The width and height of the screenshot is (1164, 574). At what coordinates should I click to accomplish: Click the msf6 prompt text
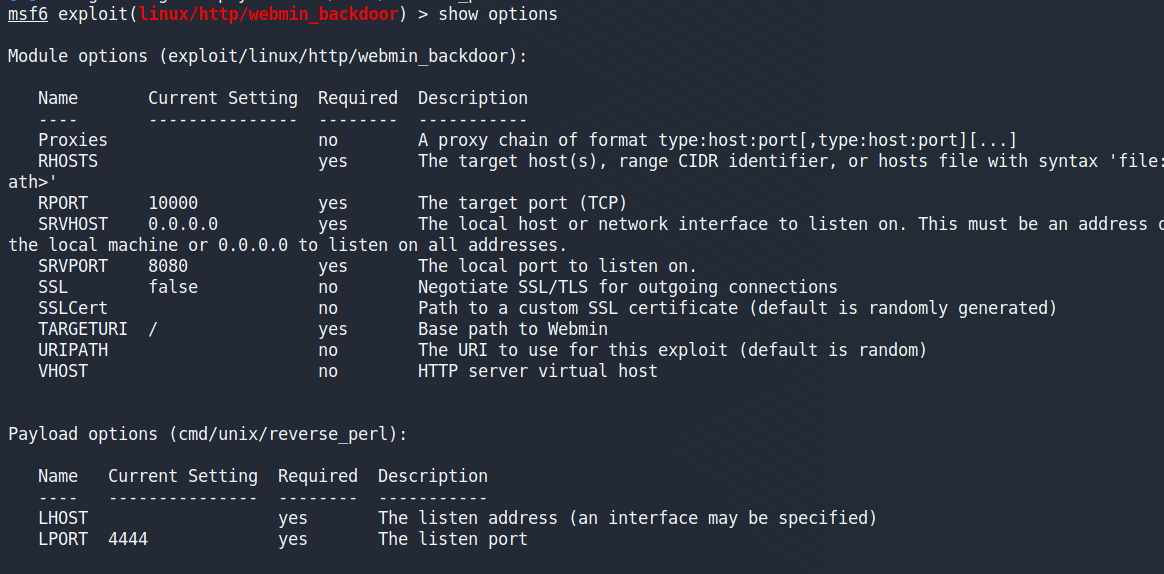pyautogui.click(x=28, y=14)
